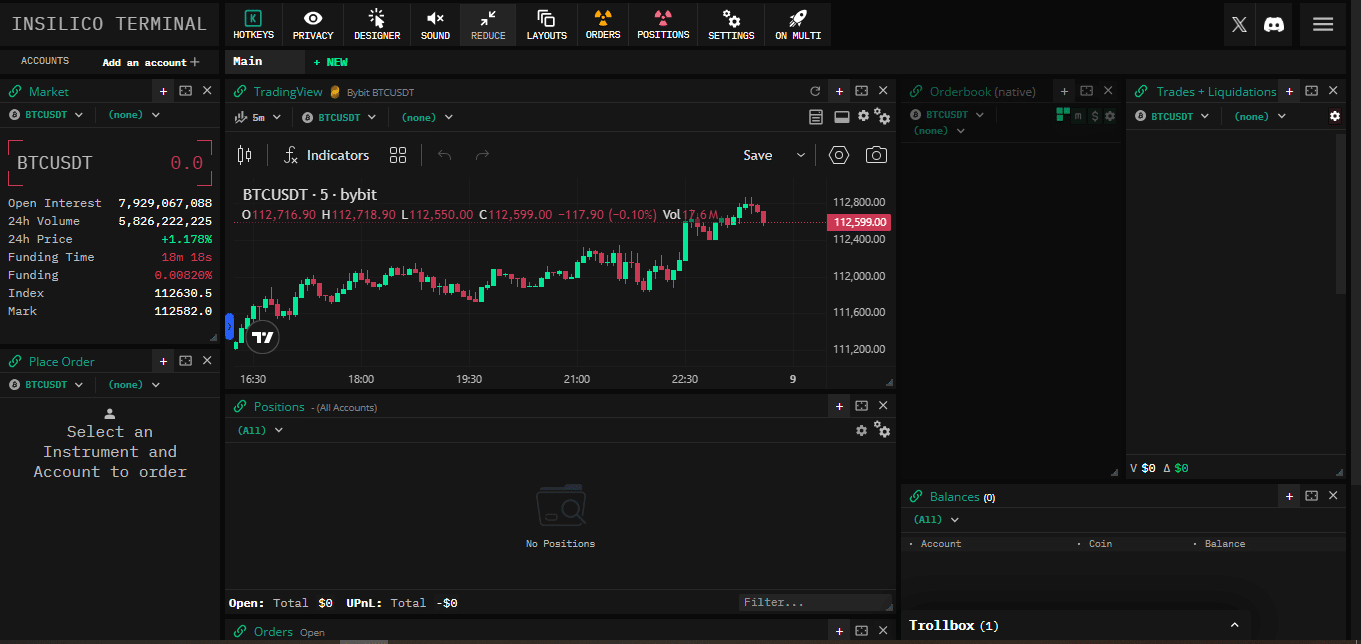Screen dimensions: 1361x644
Task: Expand the blue chart side-panel handle
Action: click(229, 326)
